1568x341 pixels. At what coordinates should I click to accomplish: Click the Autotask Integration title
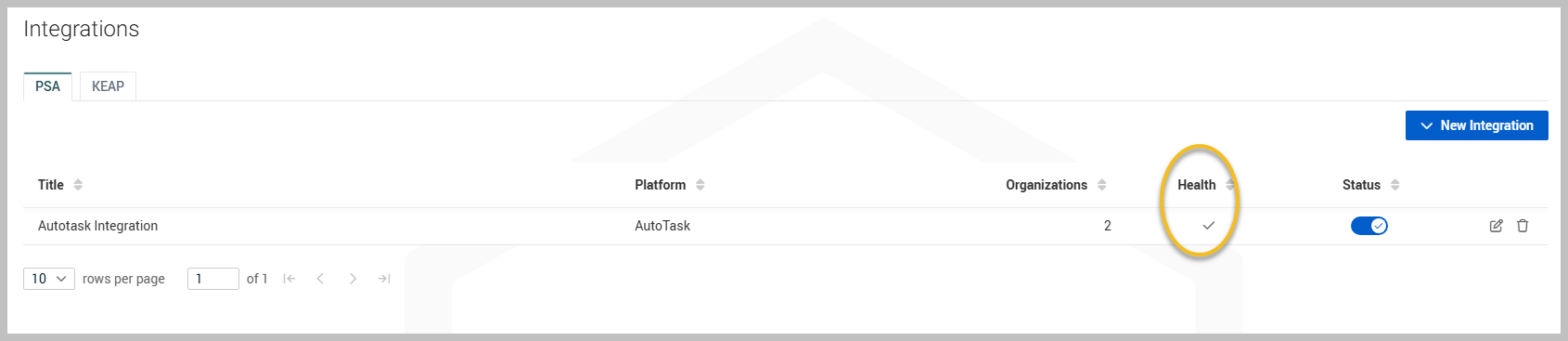pyautogui.click(x=97, y=226)
